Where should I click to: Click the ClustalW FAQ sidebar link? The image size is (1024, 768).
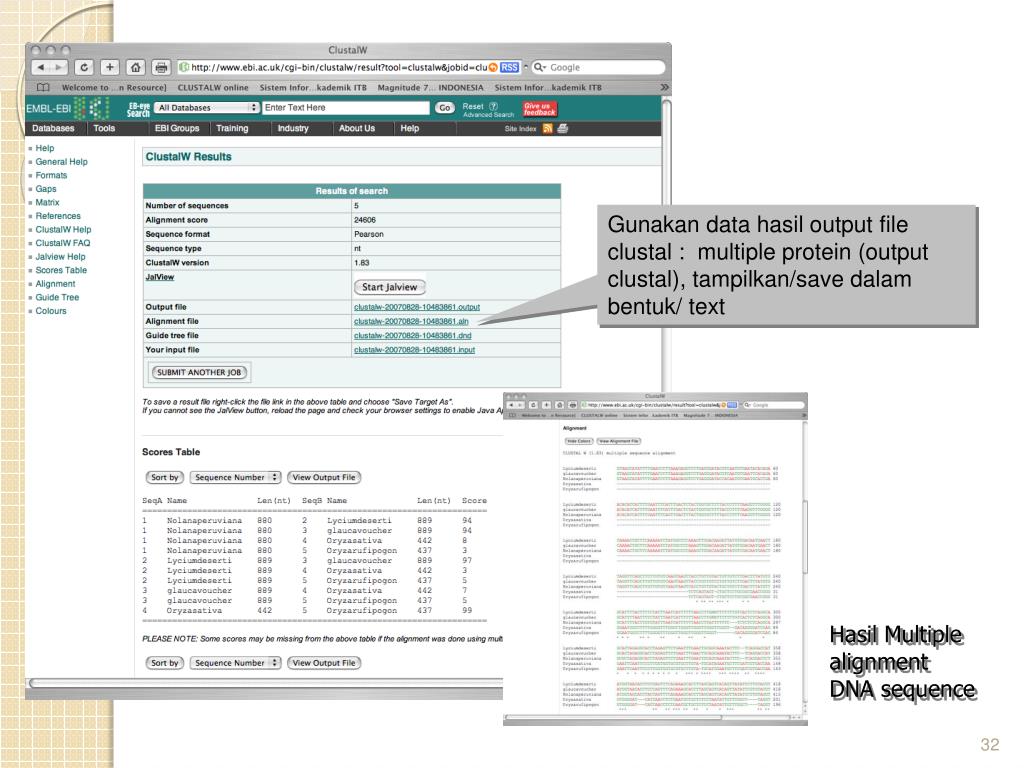tap(63, 243)
